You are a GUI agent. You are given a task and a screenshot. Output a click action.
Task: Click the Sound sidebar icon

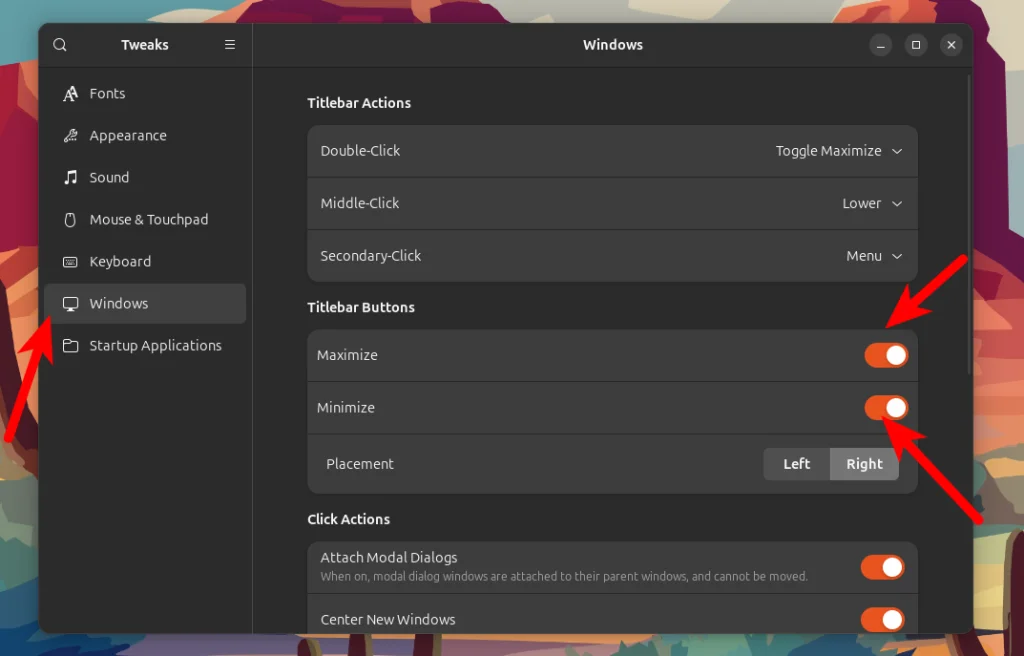point(72,177)
